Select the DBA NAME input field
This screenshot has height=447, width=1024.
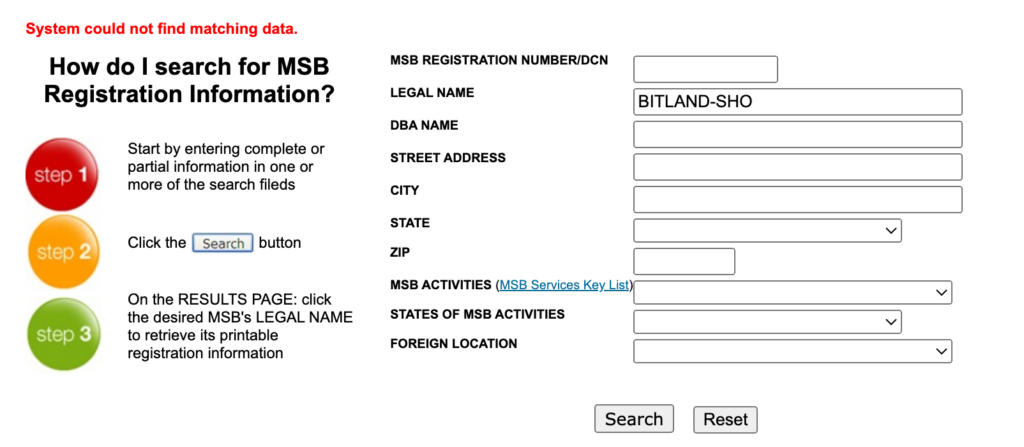(797, 135)
